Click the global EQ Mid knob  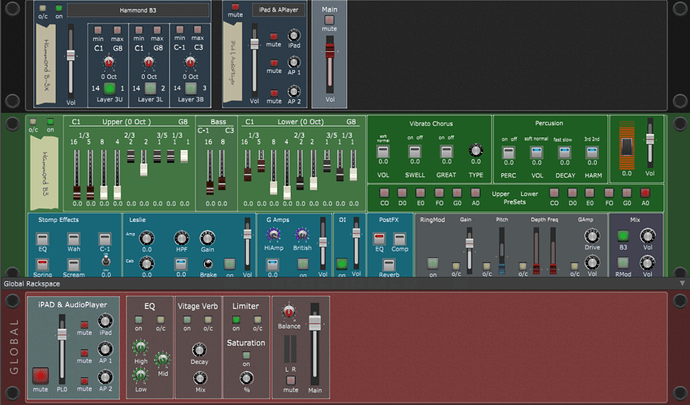tap(162, 360)
